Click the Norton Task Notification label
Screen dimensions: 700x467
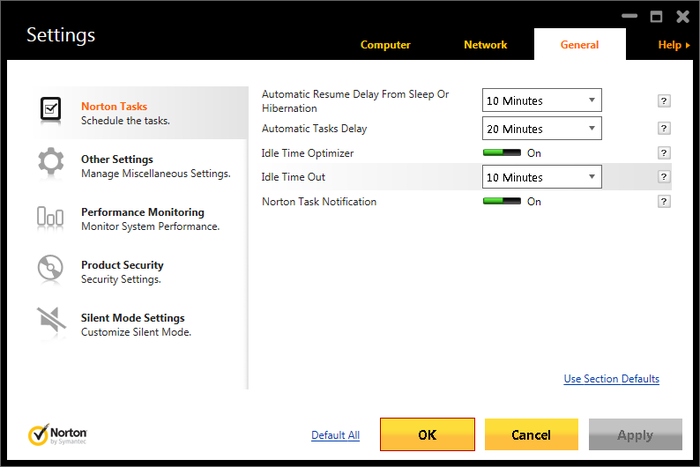319,202
